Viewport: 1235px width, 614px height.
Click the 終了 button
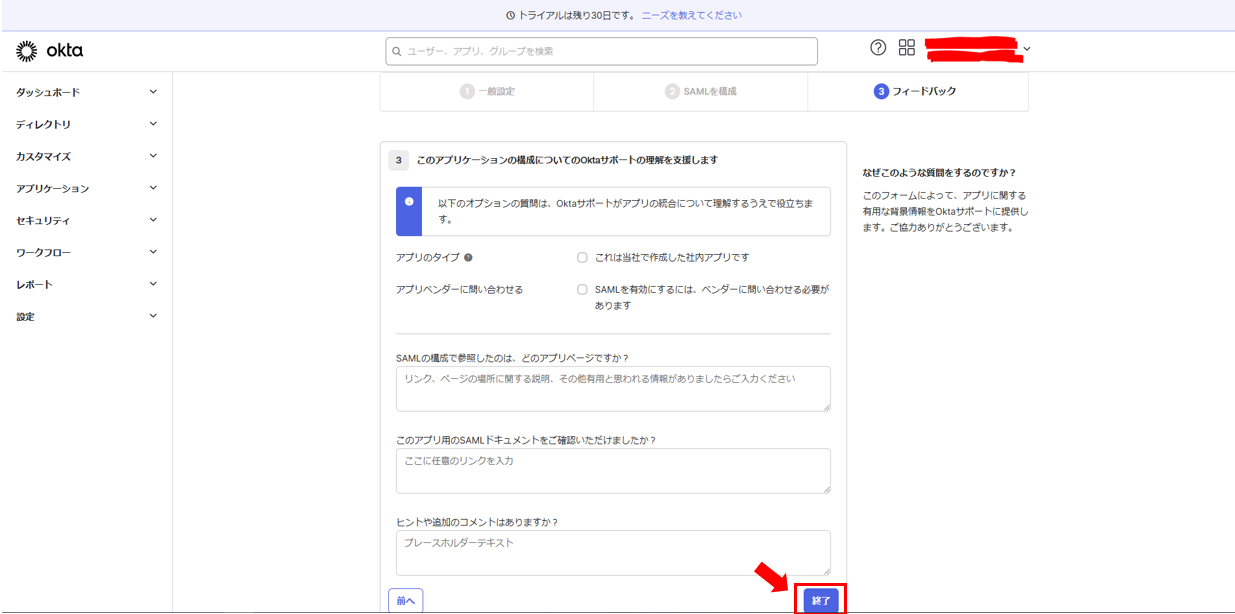[x=821, y=600]
